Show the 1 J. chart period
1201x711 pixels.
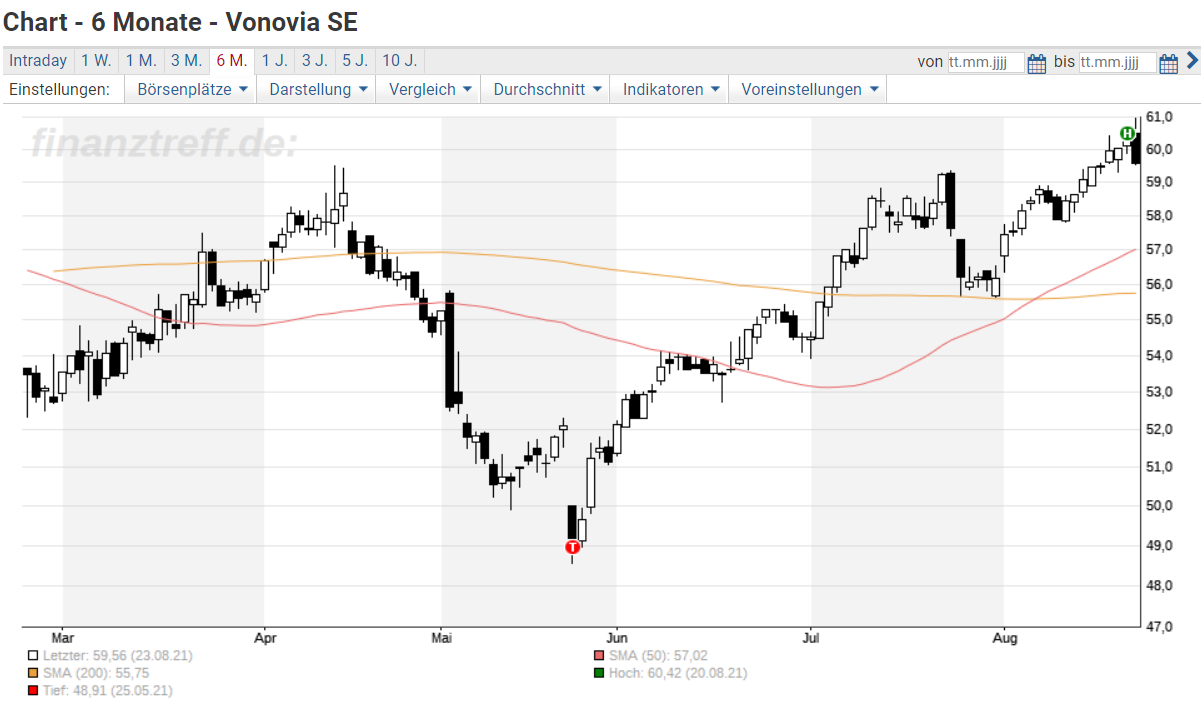tap(274, 61)
